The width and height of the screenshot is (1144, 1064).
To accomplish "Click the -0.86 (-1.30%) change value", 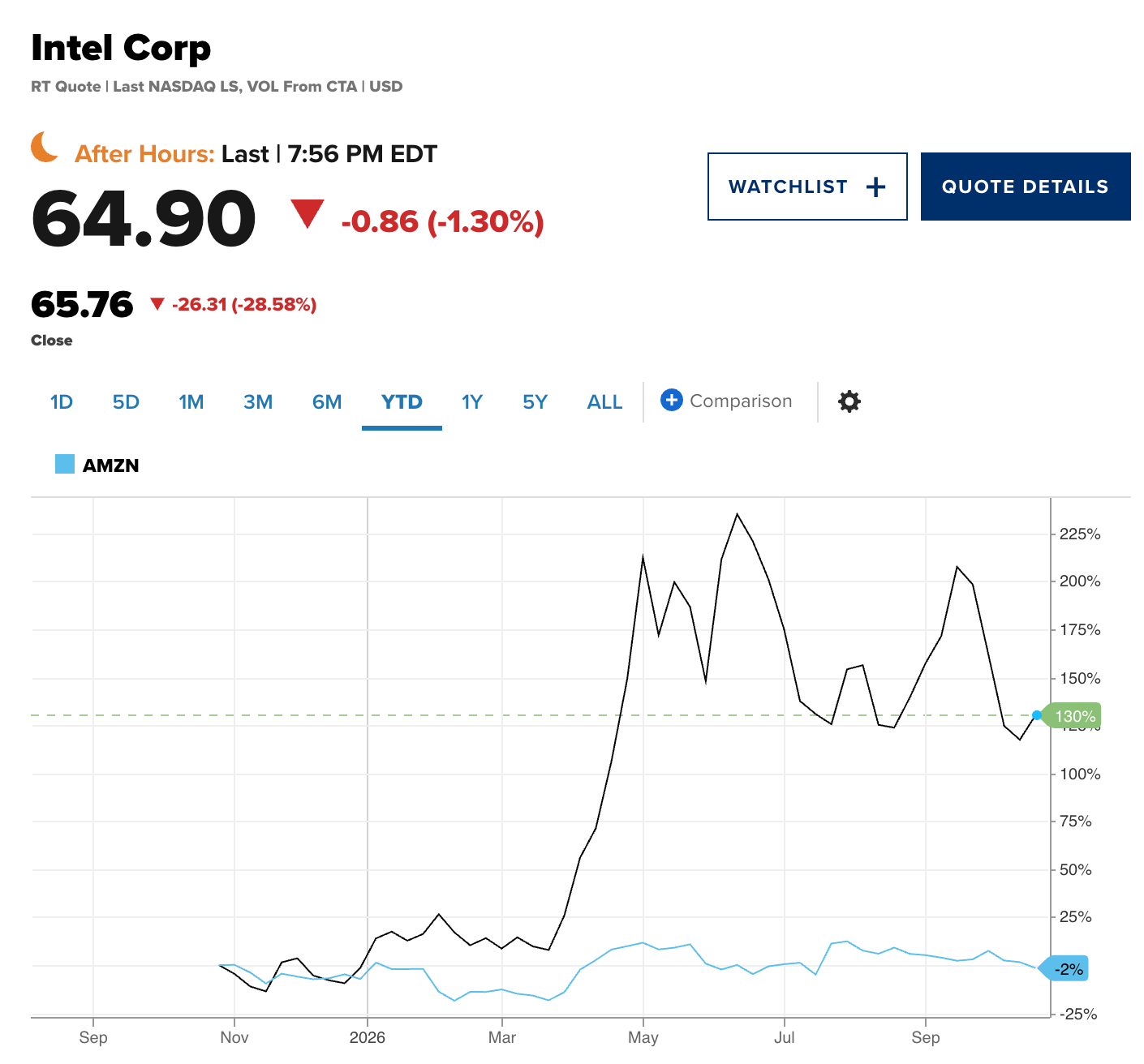I will point(442,221).
